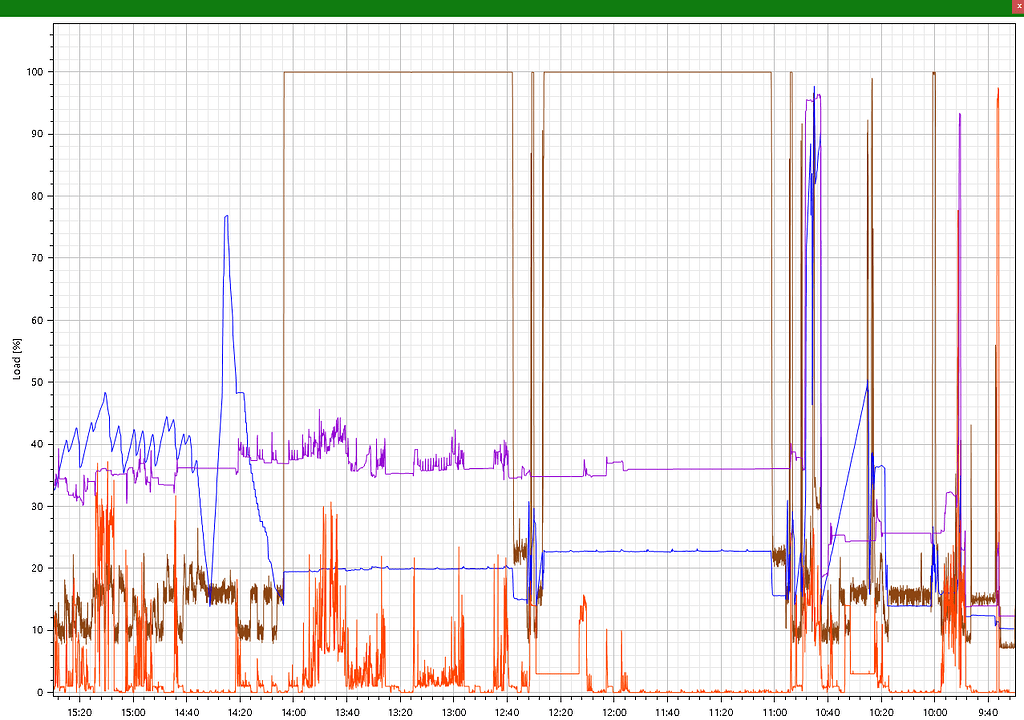1024x720 pixels.
Task: Click the 12:40 time label
Action: [507, 712]
